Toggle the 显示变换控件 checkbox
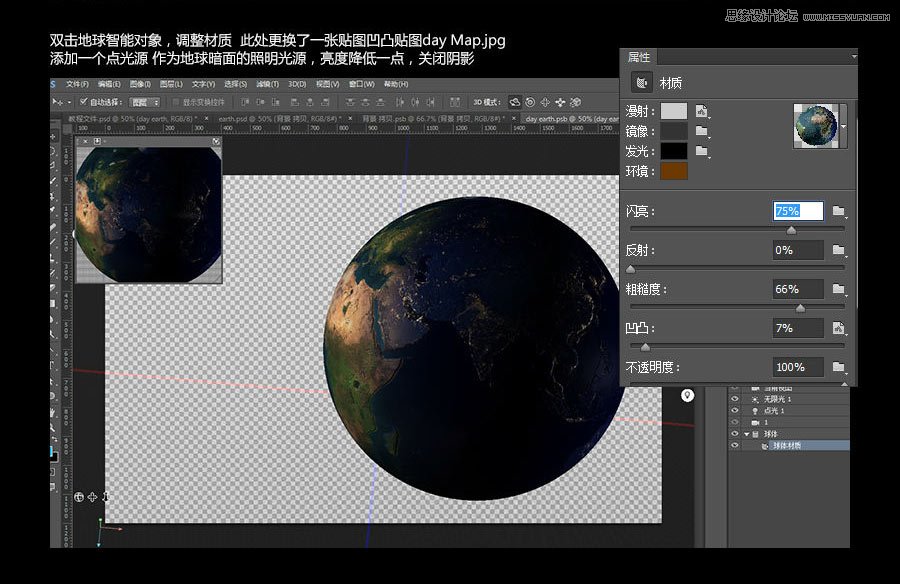The image size is (900, 584). coord(176,102)
